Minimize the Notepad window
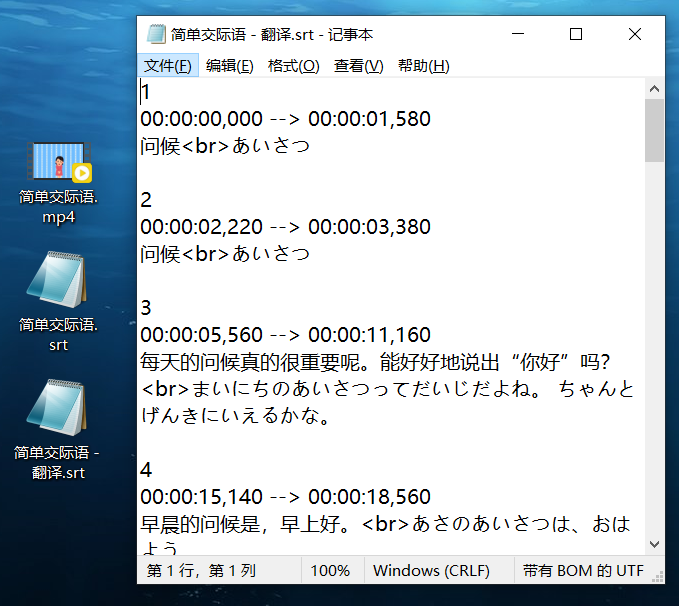Image resolution: width=679 pixels, height=606 pixels. 518,34
